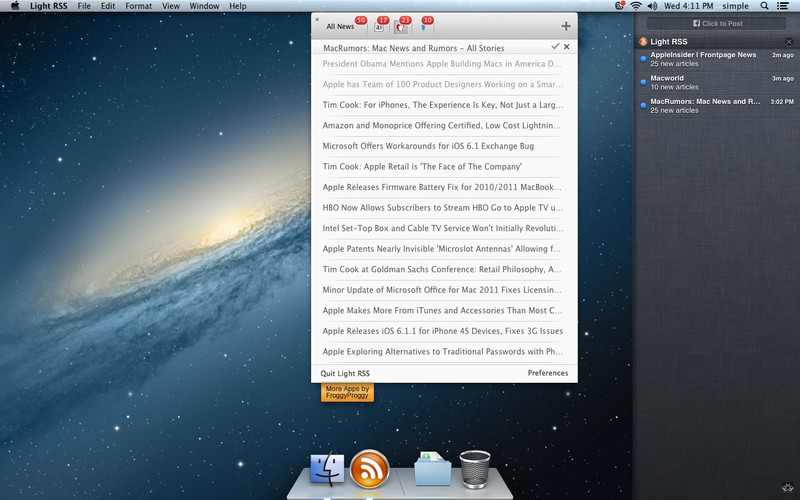This screenshot has width=800, height=500.
Task: Open the All News tab
Action: pos(340,27)
